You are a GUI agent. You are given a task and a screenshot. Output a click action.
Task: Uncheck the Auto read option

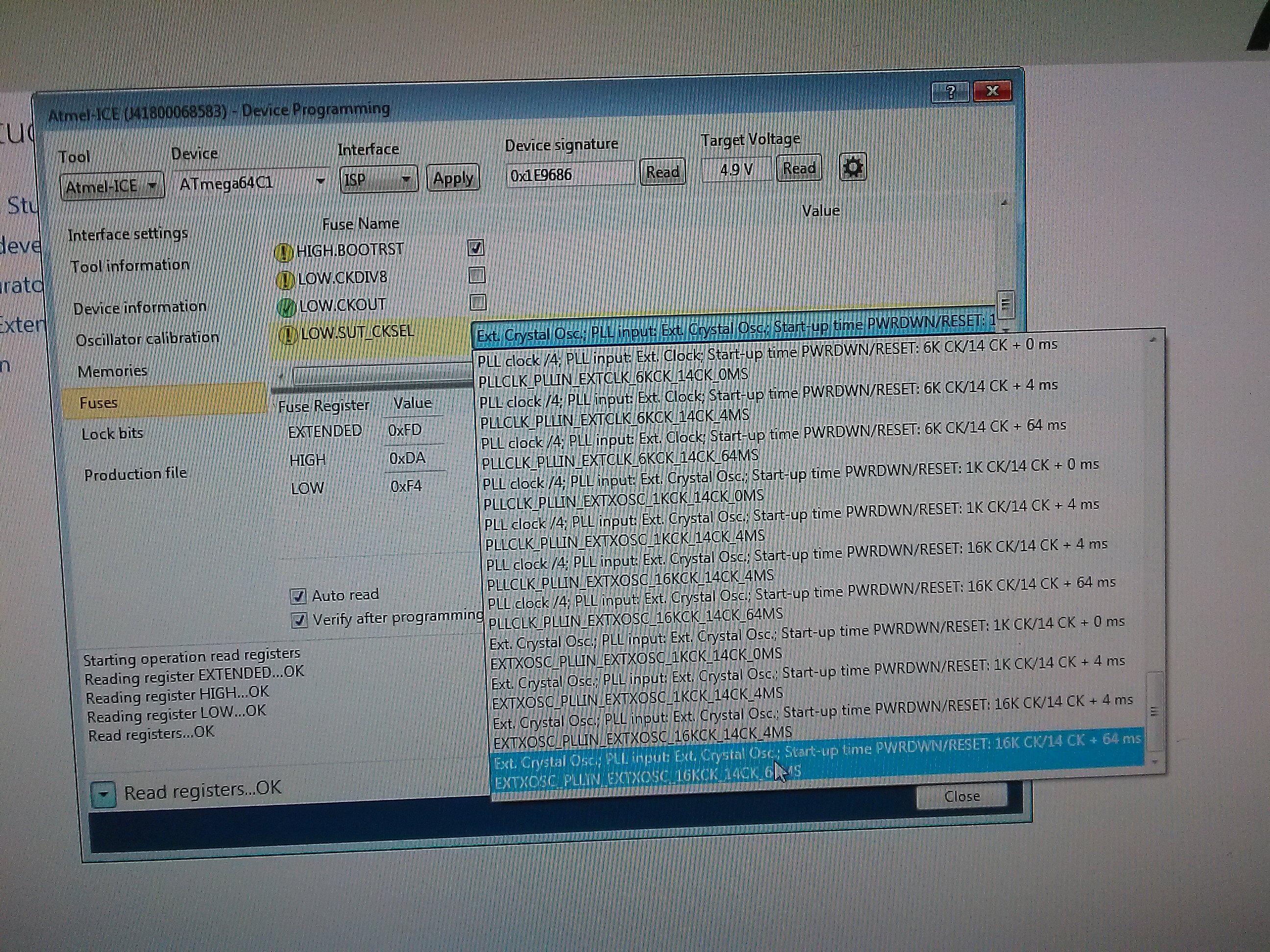click(x=298, y=596)
